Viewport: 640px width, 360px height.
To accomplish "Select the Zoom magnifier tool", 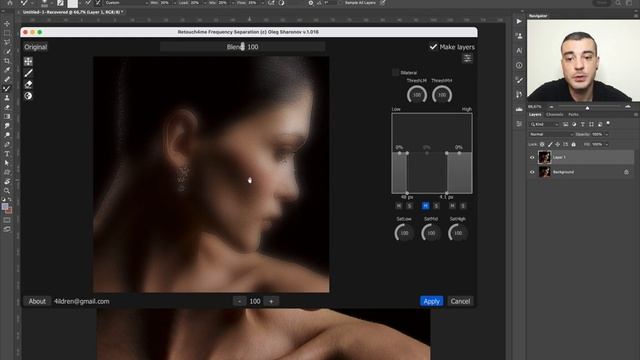I will (x=7, y=191).
